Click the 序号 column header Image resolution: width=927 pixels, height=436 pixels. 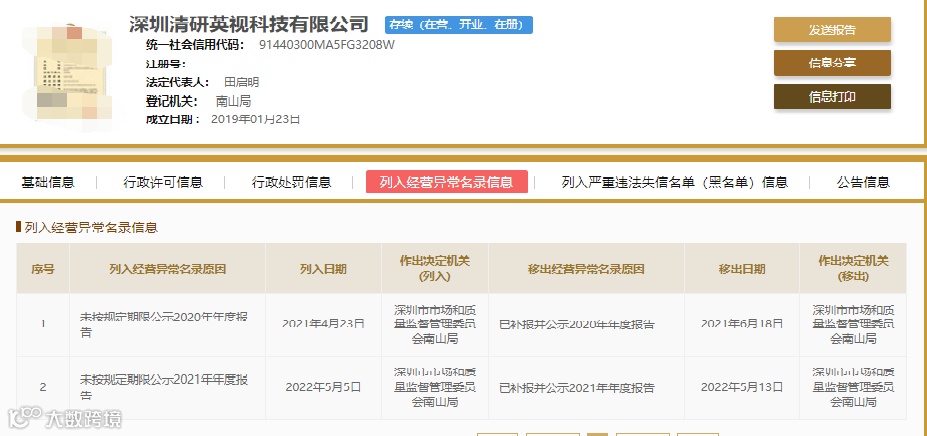click(x=43, y=269)
